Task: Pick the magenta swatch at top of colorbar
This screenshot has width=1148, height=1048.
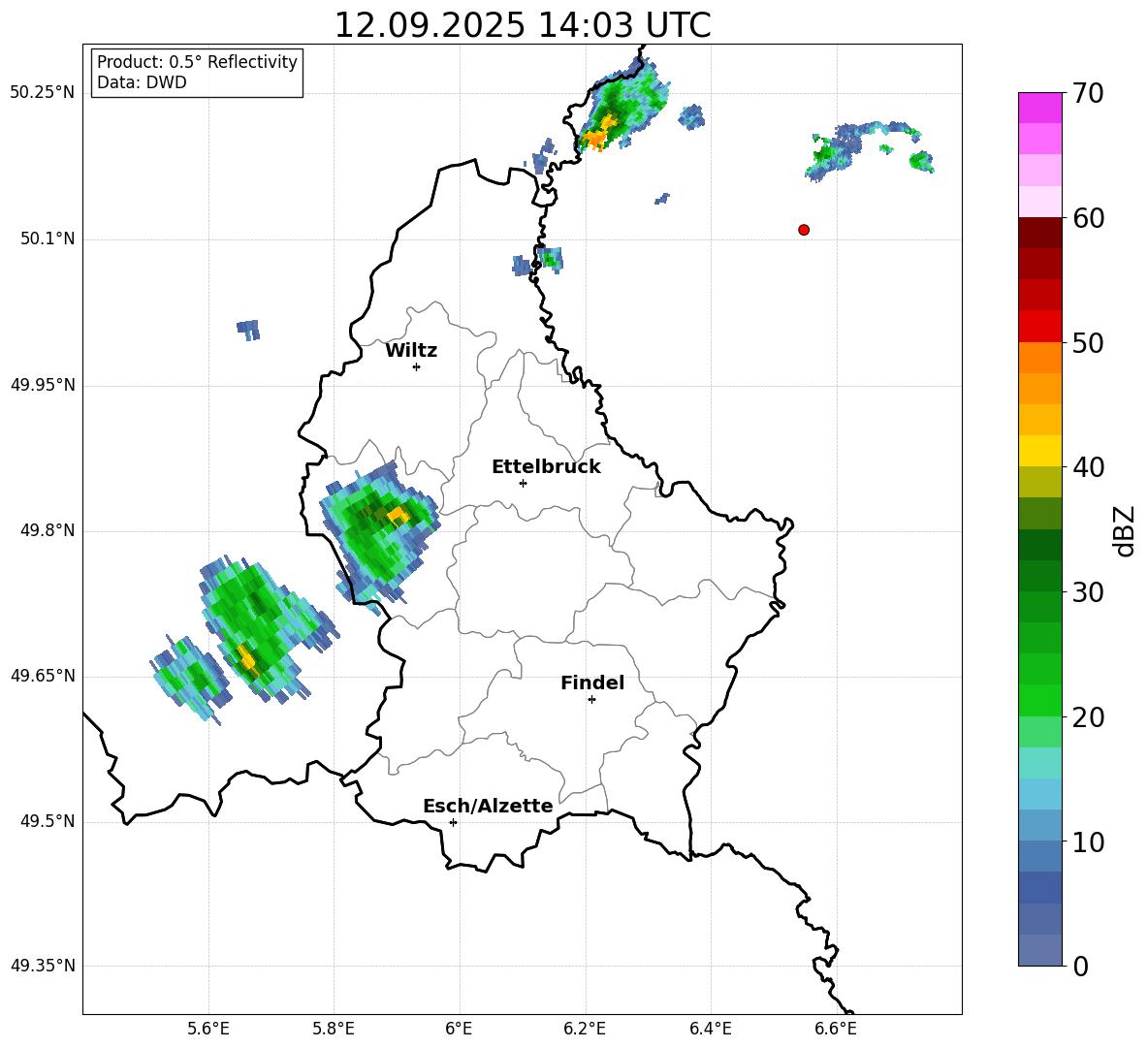Action: pyautogui.click(x=1039, y=108)
